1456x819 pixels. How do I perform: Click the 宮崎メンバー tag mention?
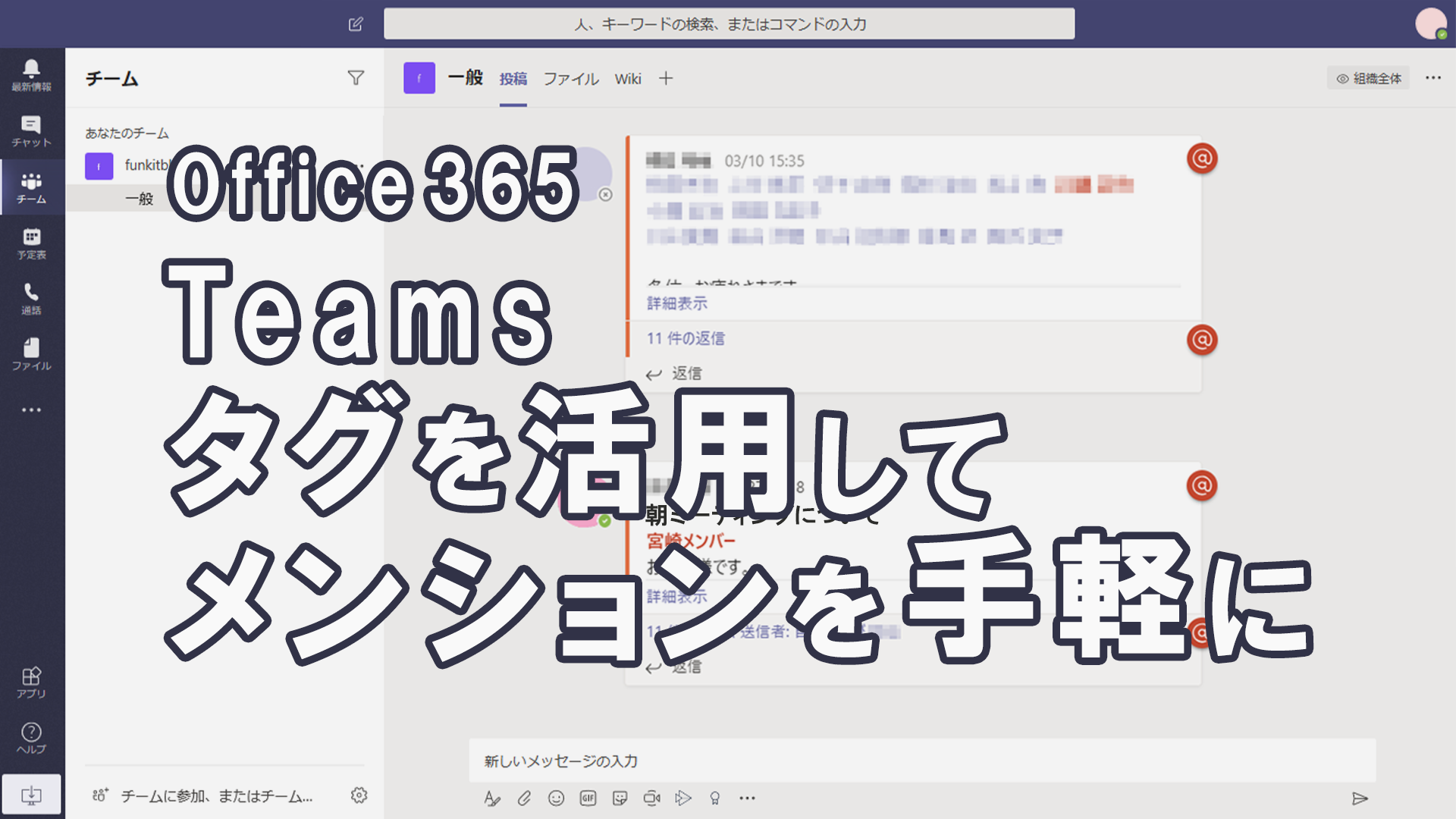(x=691, y=541)
